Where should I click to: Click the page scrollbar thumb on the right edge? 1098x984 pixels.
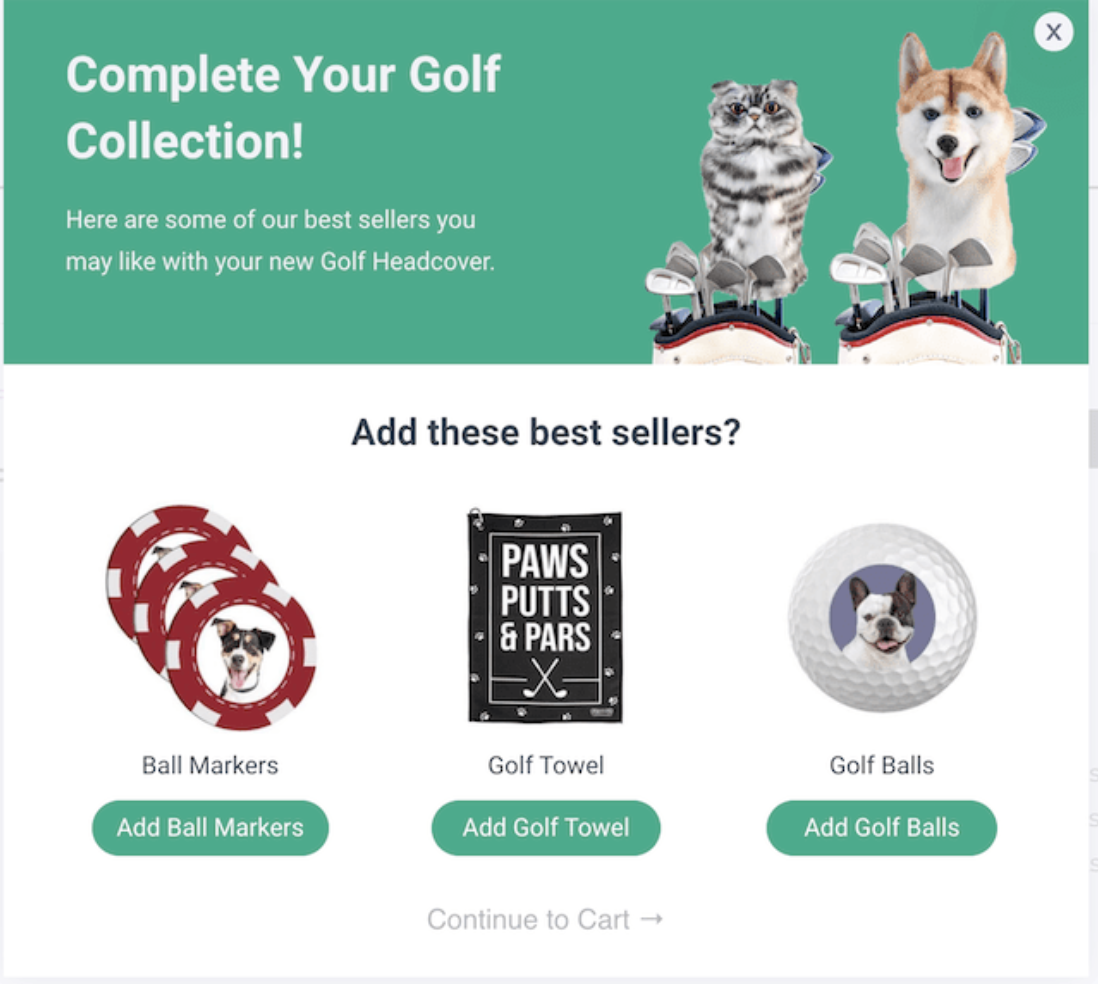coord(1093,439)
